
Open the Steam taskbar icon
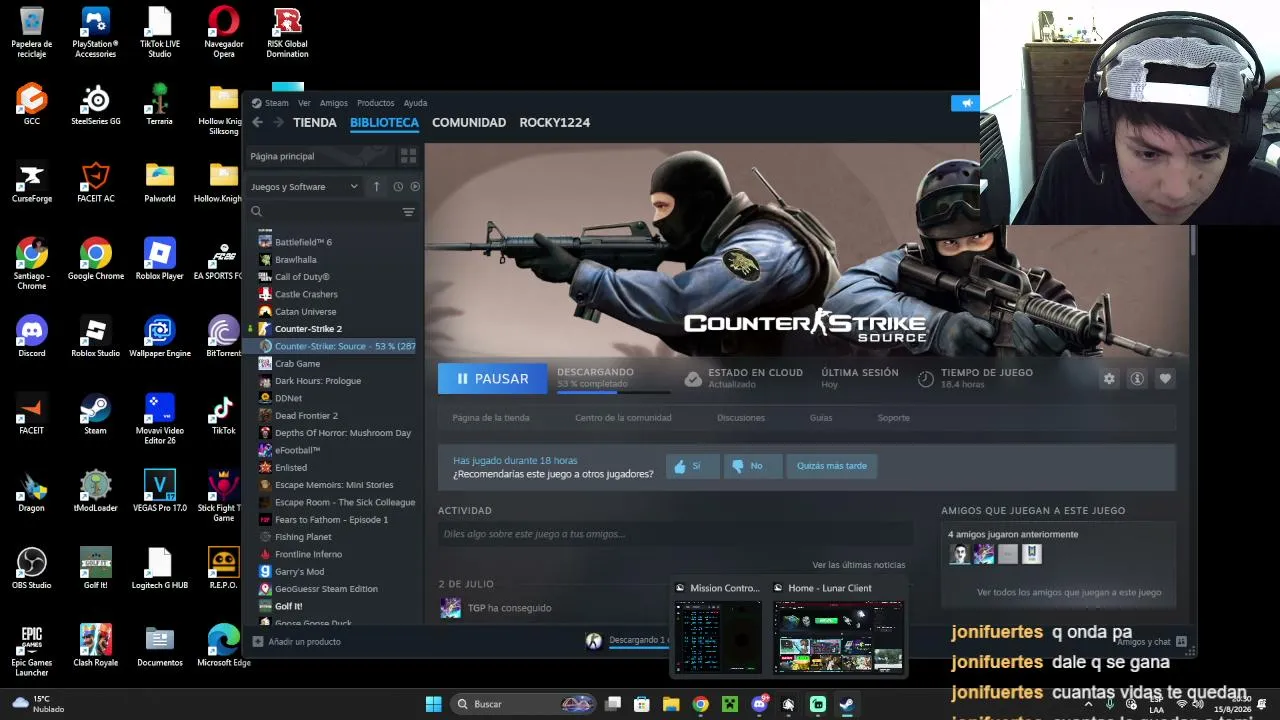pos(846,704)
